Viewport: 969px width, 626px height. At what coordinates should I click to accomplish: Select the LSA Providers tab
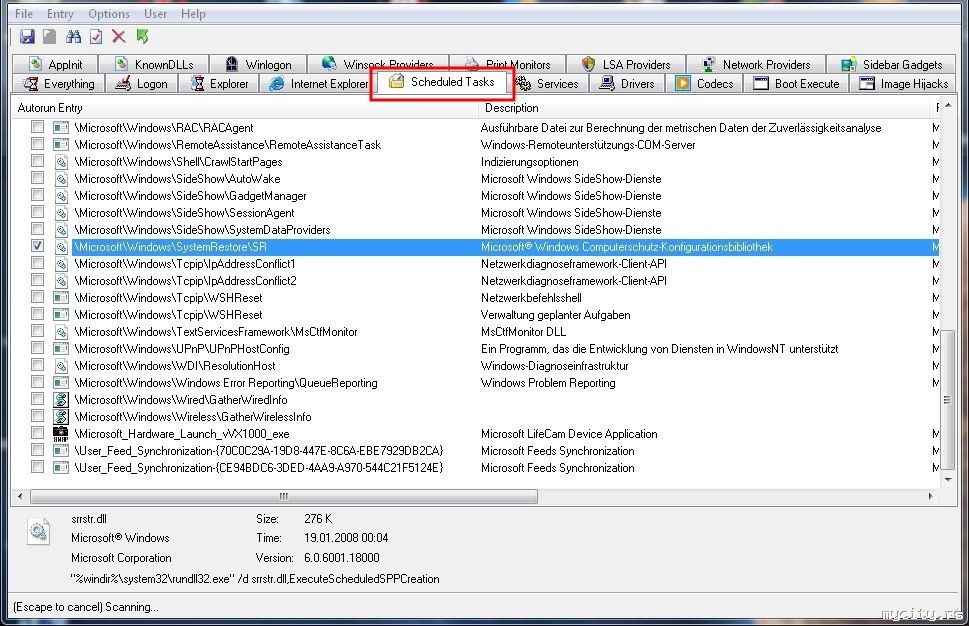[626, 64]
